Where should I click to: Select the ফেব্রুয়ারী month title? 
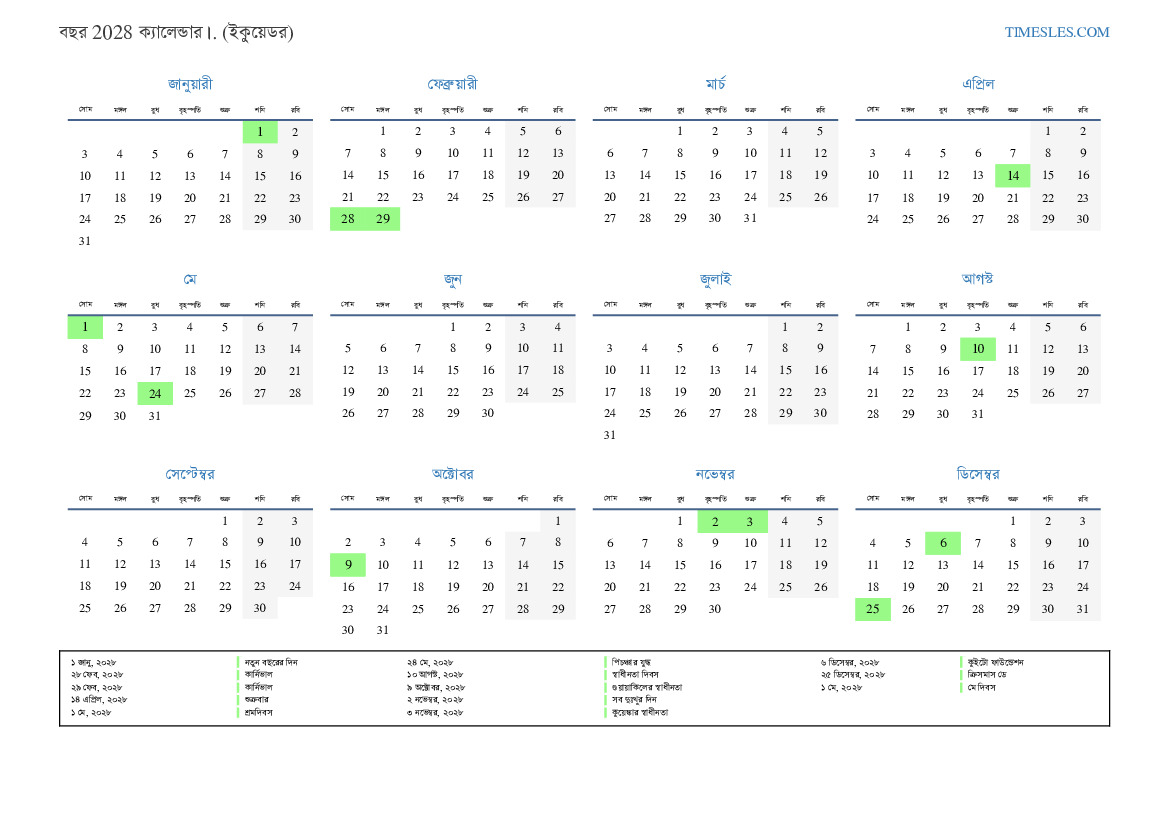pos(452,84)
